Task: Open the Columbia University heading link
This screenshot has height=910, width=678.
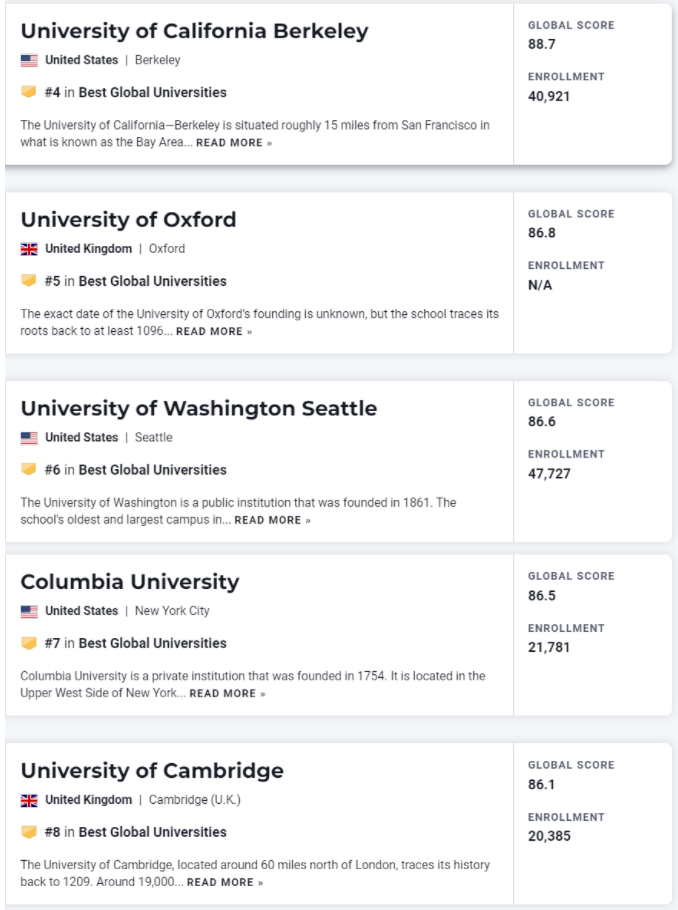Action: point(129,582)
